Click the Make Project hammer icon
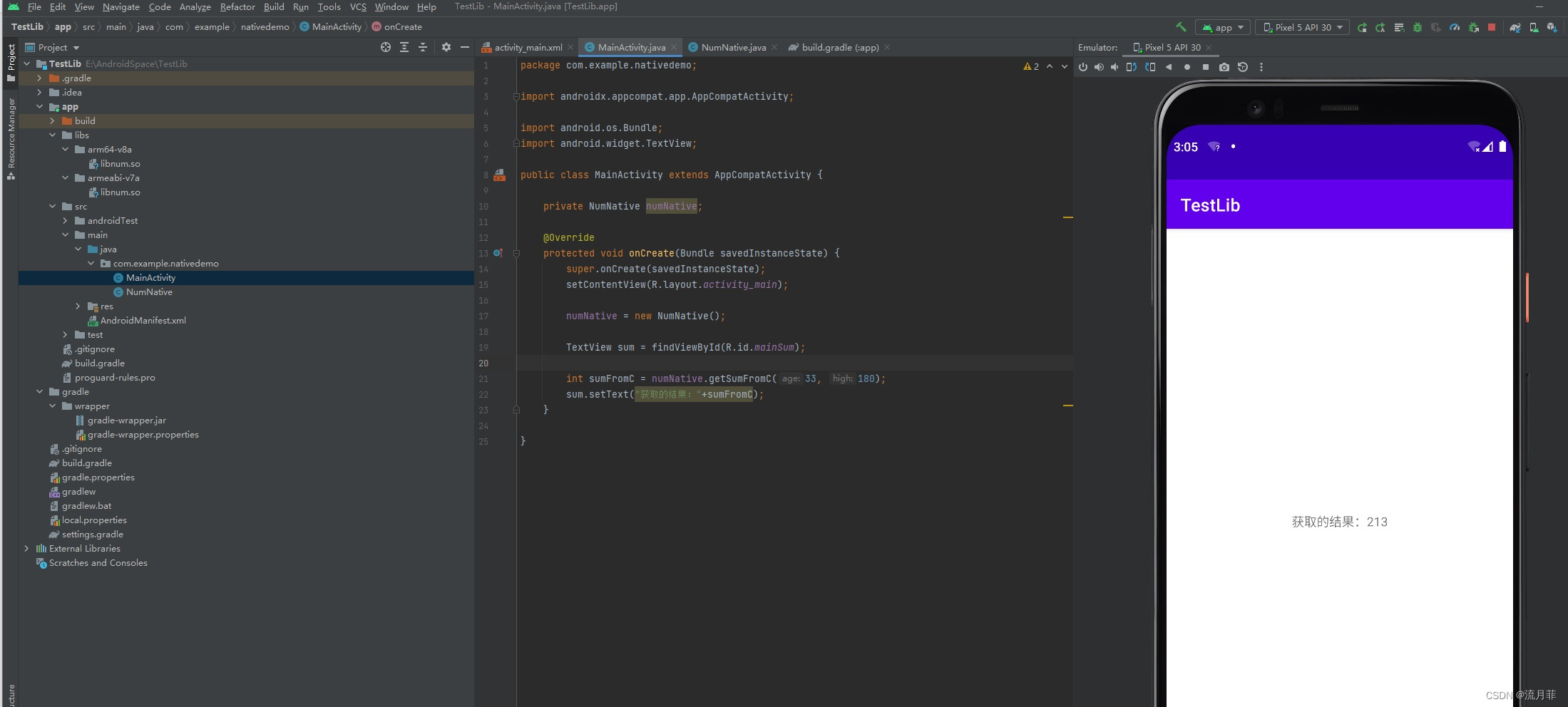The image size is (1568, 707). coord(1182,27)
